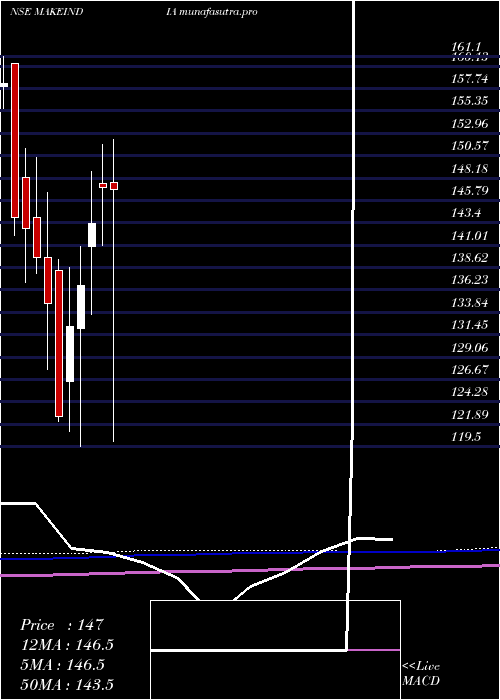Select the '50MA : 143.5' legend entry
This screenshot has width=500, height=700.
[x=67, y=684]
